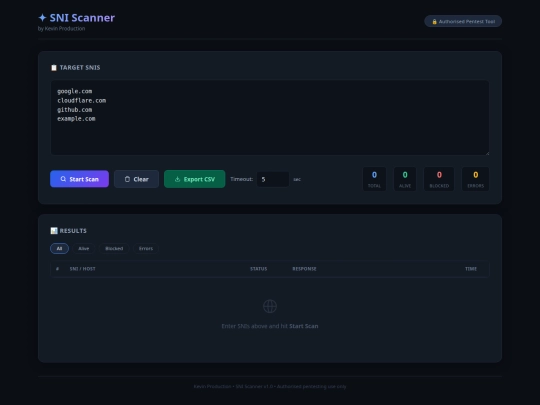This screenshot has height=405, width=540.
Task: Click the sparkle logo icon next to SNI Scanner
Action: pyautogui.click(x=42, y=18)
